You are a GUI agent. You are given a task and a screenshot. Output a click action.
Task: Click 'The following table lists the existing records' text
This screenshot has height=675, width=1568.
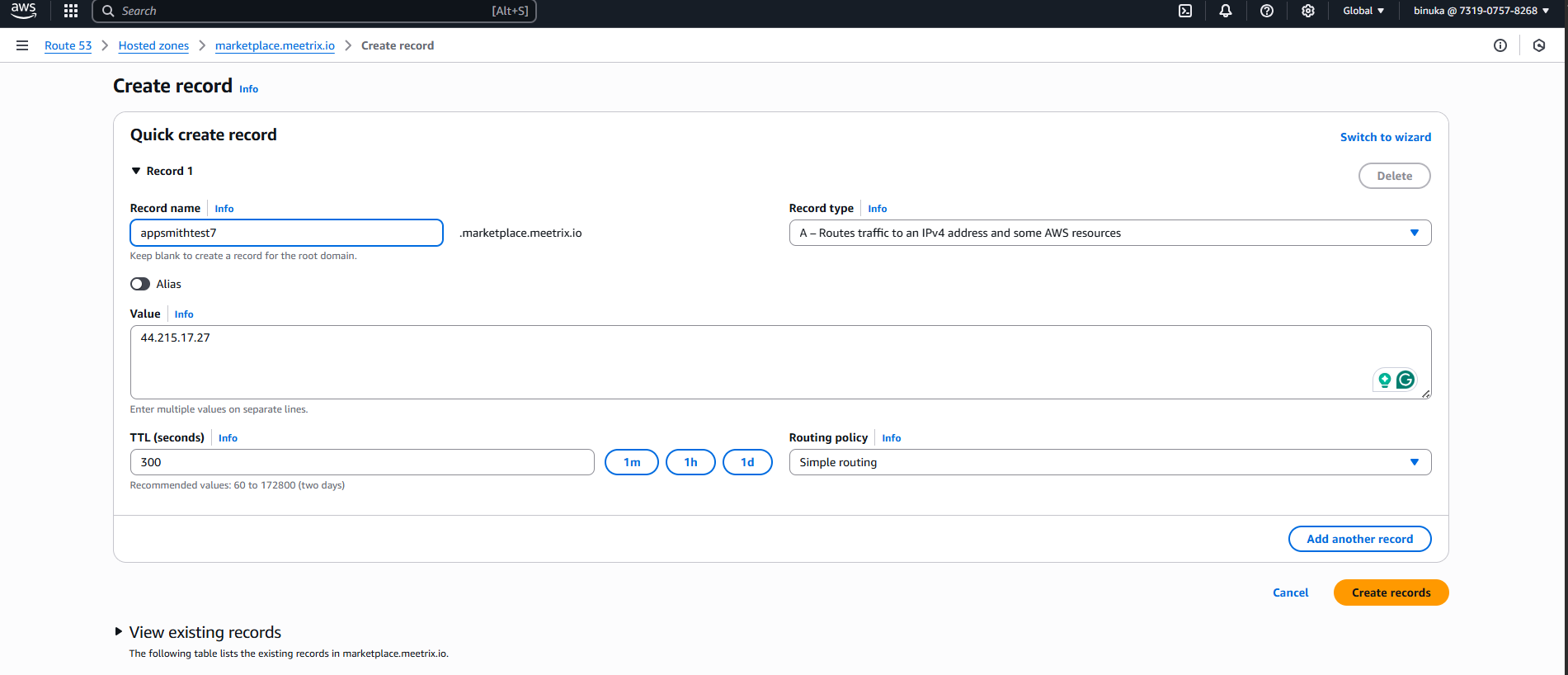click(x=289, y=654)
